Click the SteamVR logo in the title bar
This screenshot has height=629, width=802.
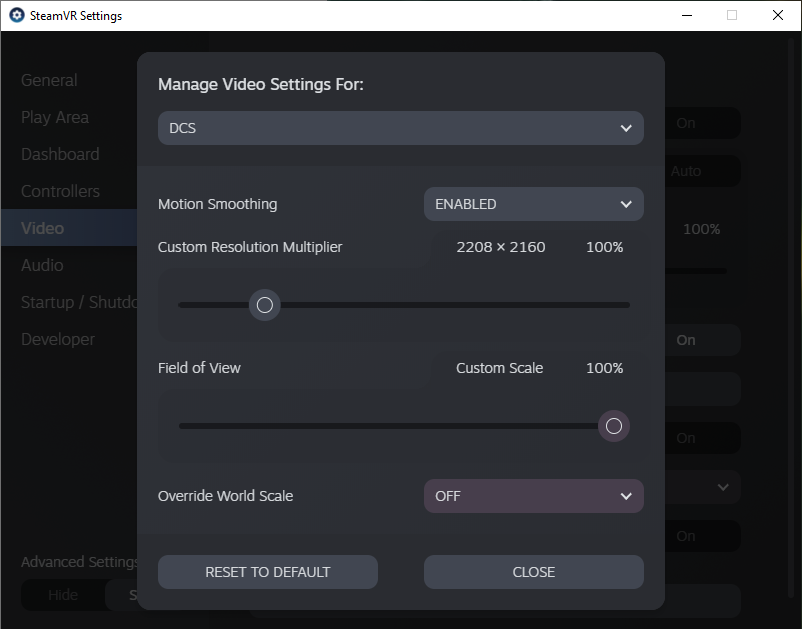tap(17, 15)
